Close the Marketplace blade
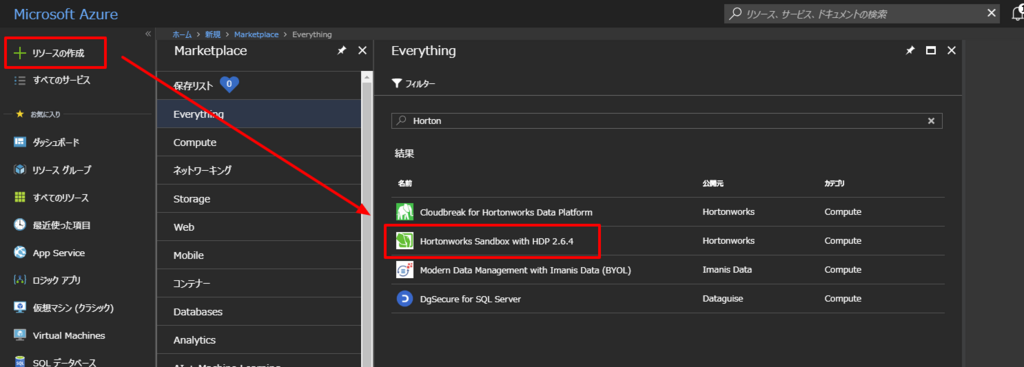 [362, 51]
